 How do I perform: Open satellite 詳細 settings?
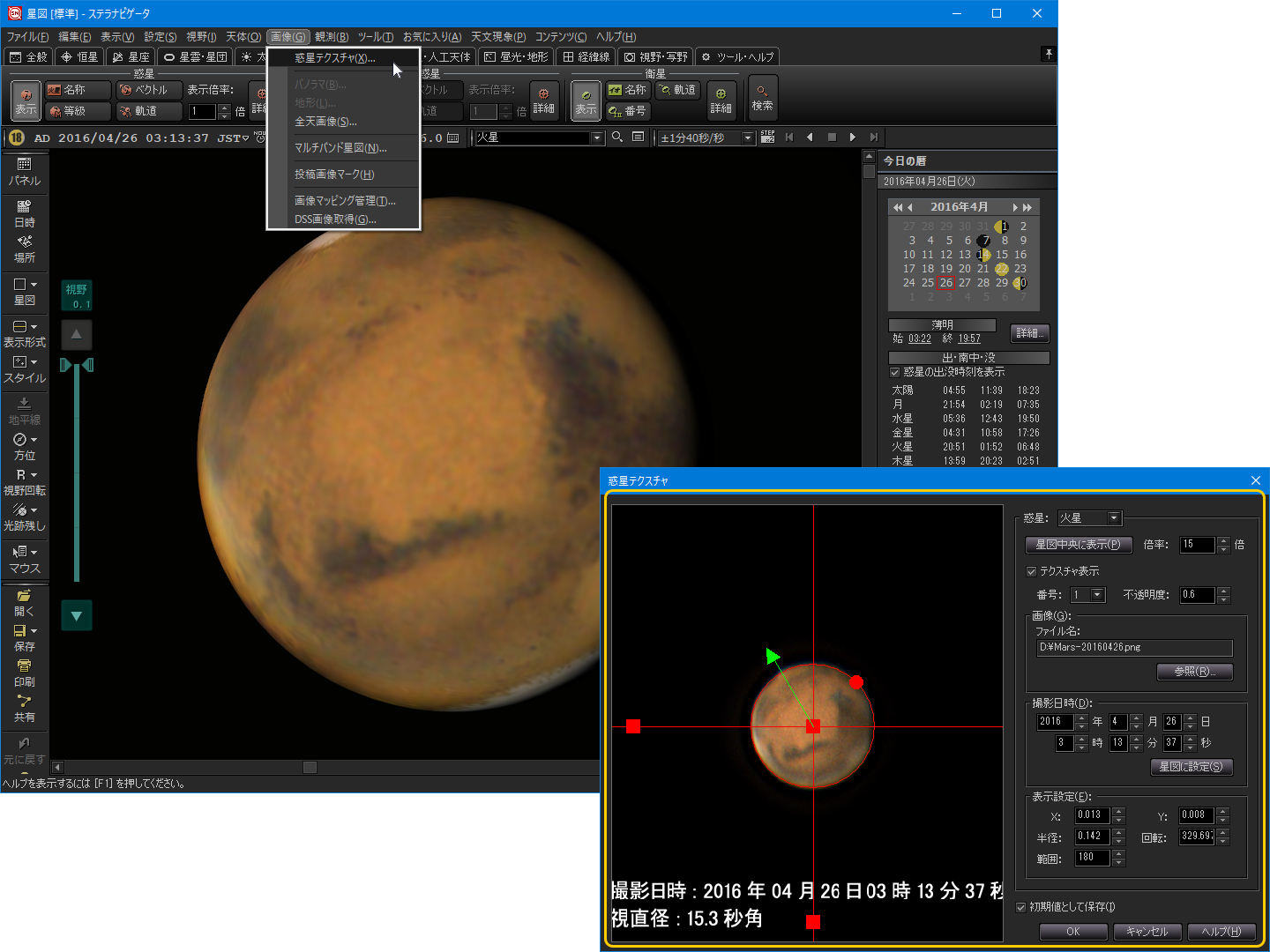click(721, 100)
